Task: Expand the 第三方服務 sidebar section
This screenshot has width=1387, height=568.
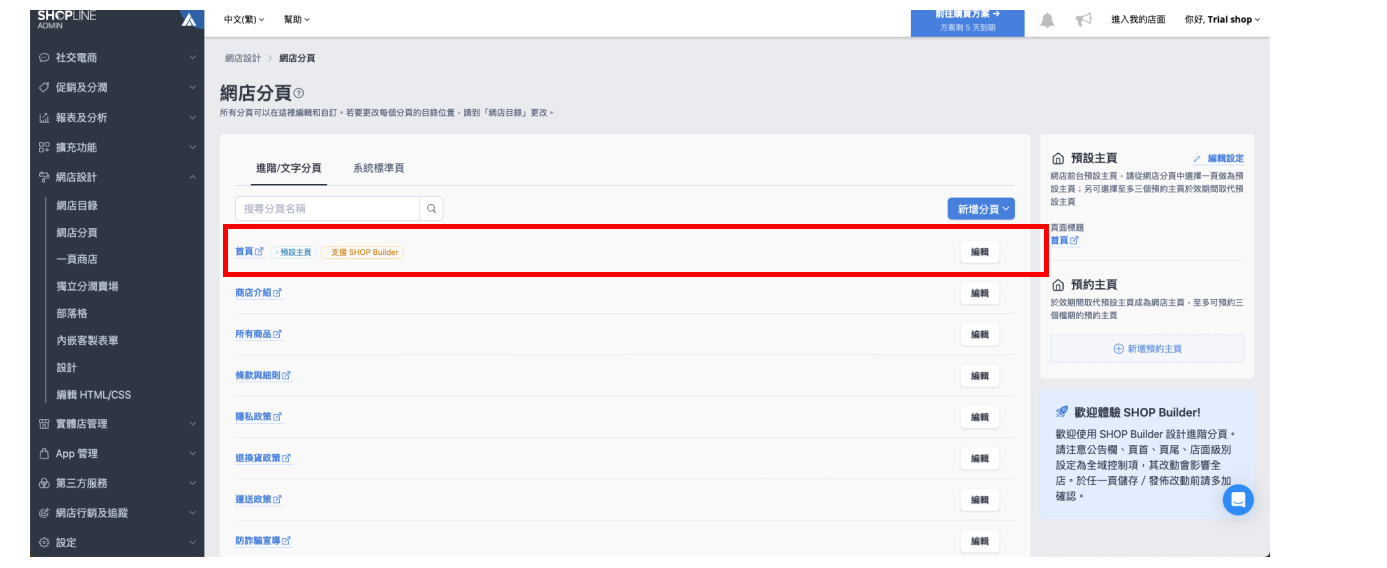Action: click(192, 483)
